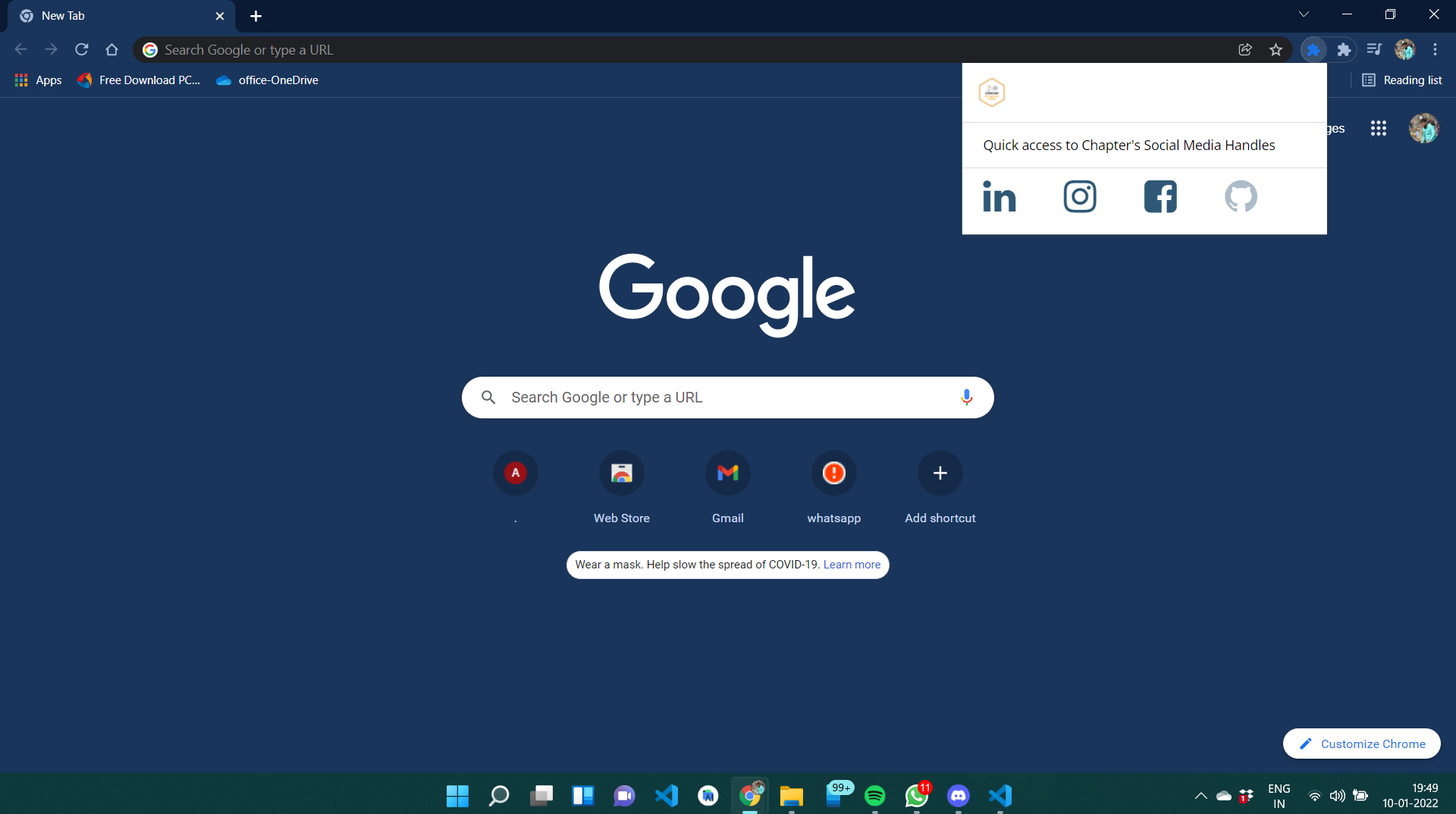Click the hexagon chapter logo in the popup
The height and width of the screenshot is (814, 1456).
click(992, 92)
